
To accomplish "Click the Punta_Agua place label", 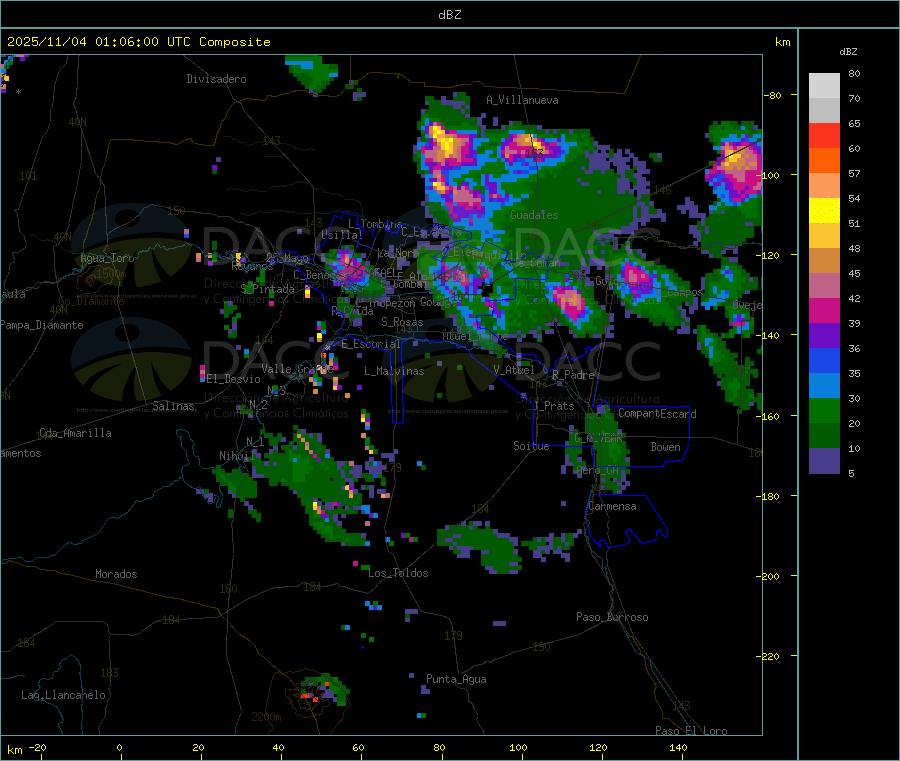I will point(456,680).
